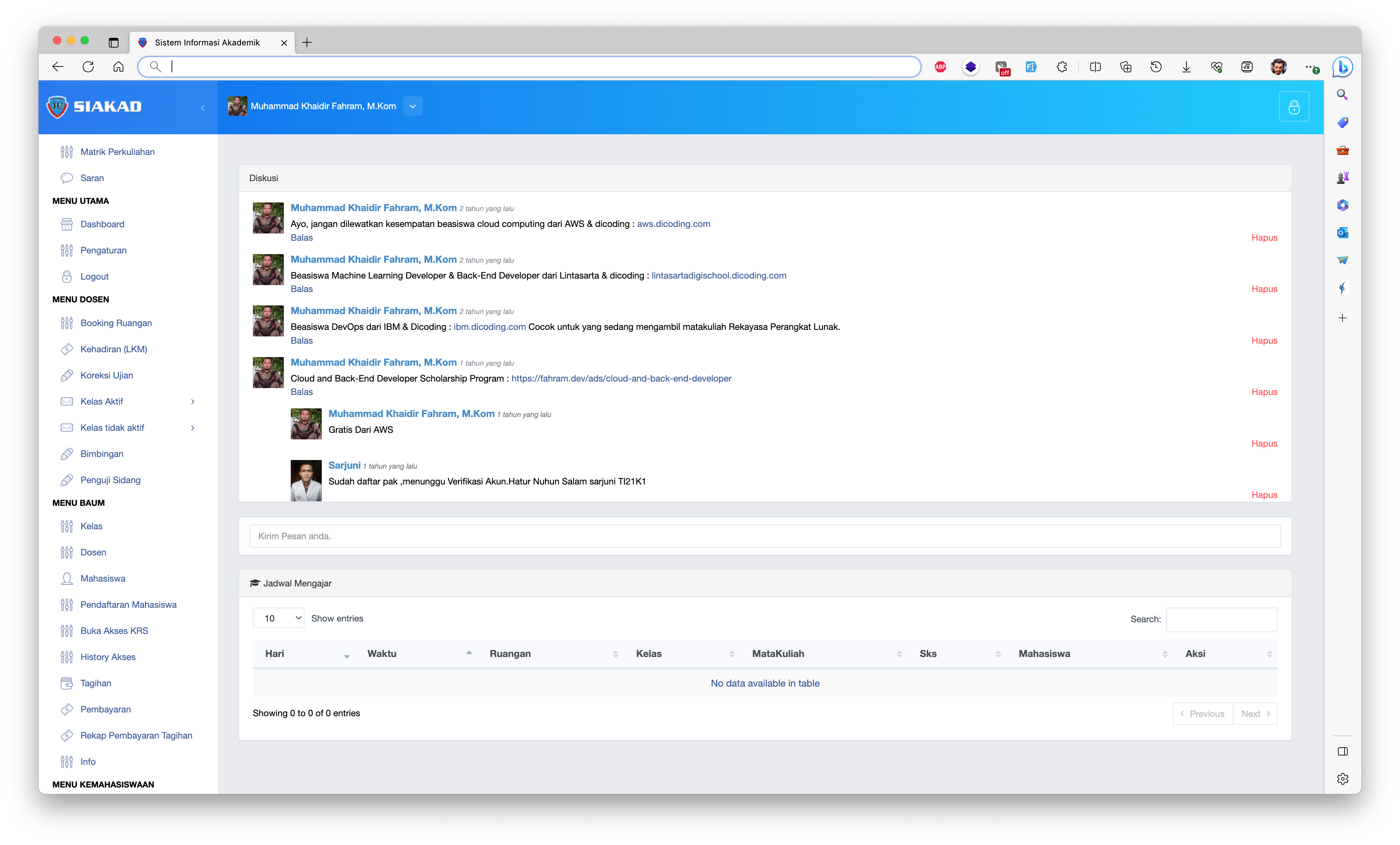Open Bing Copilot sidebar icon

1342,67
